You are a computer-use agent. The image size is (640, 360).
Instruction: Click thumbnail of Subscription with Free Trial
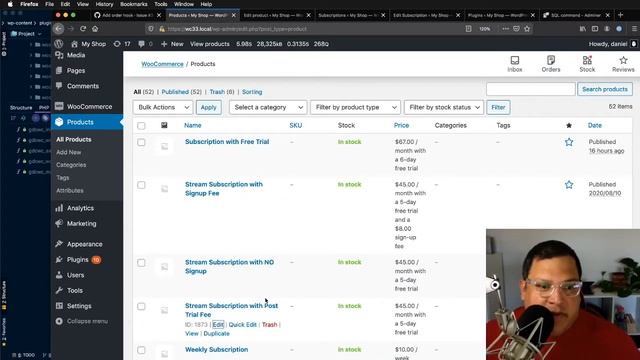pos(164,146)
